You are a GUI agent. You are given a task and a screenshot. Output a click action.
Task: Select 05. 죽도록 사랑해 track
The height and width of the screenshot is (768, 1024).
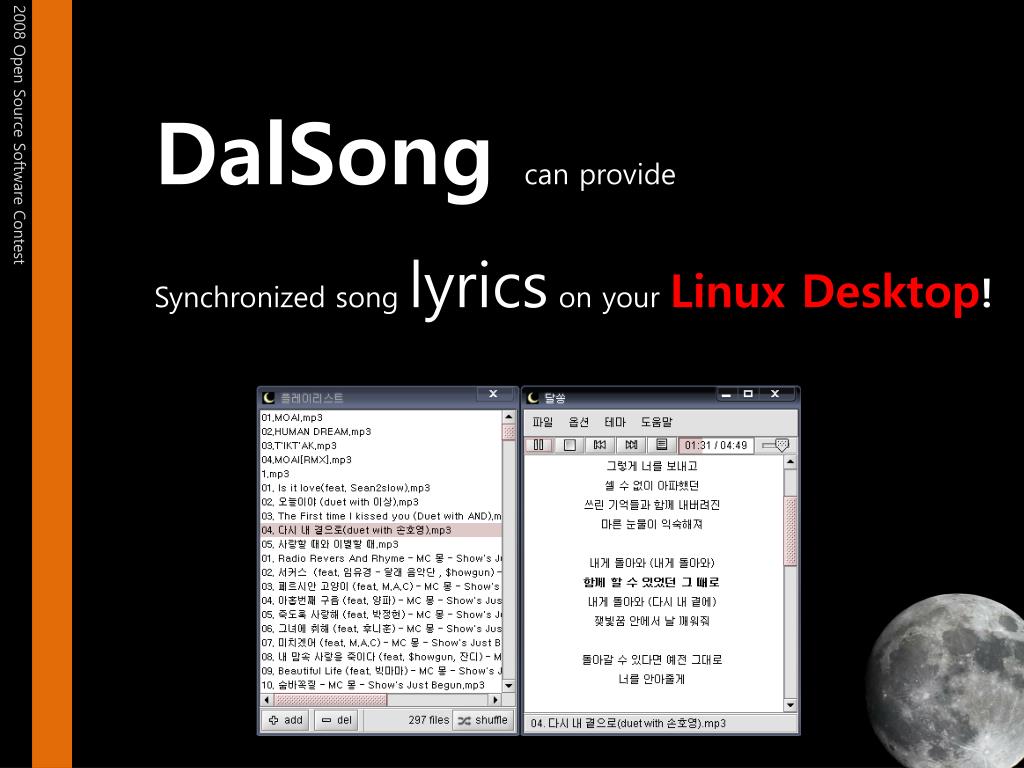(x=381, y=615)
